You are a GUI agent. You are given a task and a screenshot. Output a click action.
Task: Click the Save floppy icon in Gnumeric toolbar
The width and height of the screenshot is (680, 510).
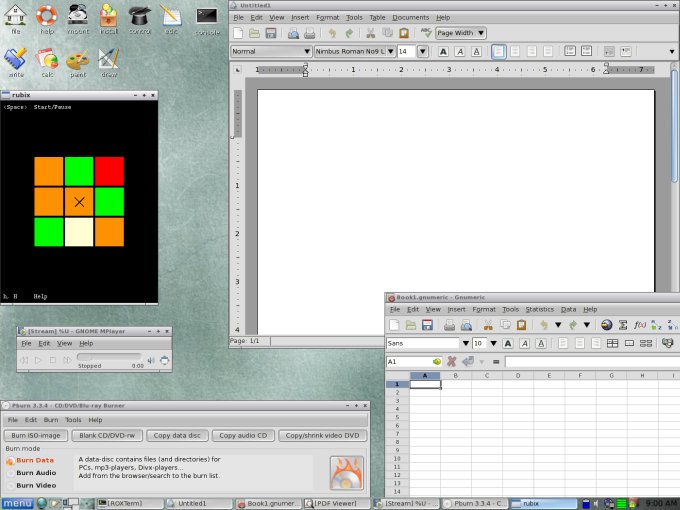tap(427, 325)
